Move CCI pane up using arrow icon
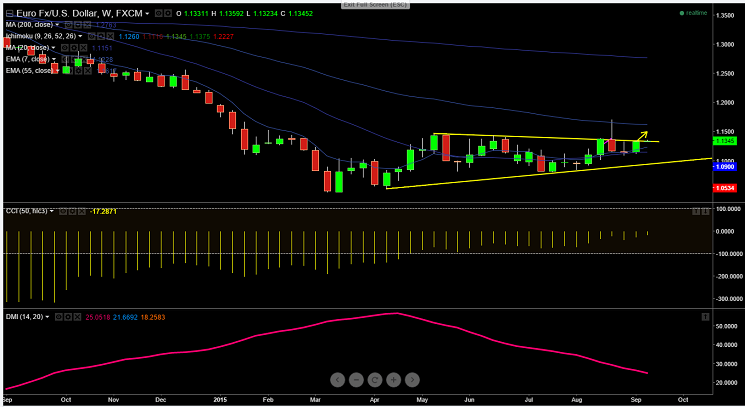 pos(696,211)
